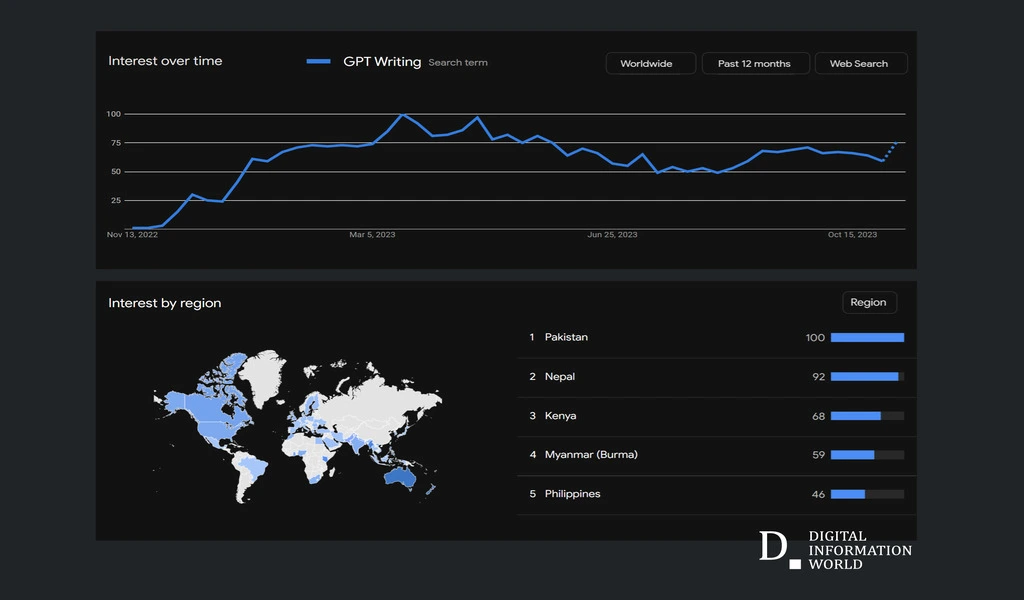The image size is (1024, 600).
Task: Click the dotted forecast line segment
Action: coord(890,150)
